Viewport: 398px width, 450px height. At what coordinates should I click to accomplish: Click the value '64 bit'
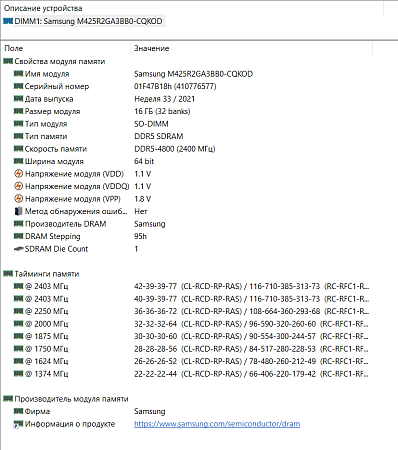tap(144, 161)
